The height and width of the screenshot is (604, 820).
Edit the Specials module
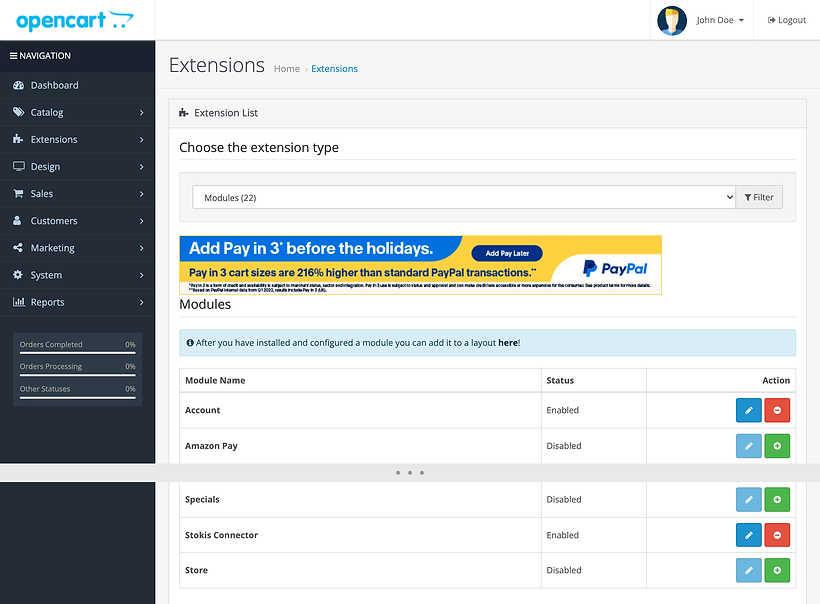pos(748,499)
